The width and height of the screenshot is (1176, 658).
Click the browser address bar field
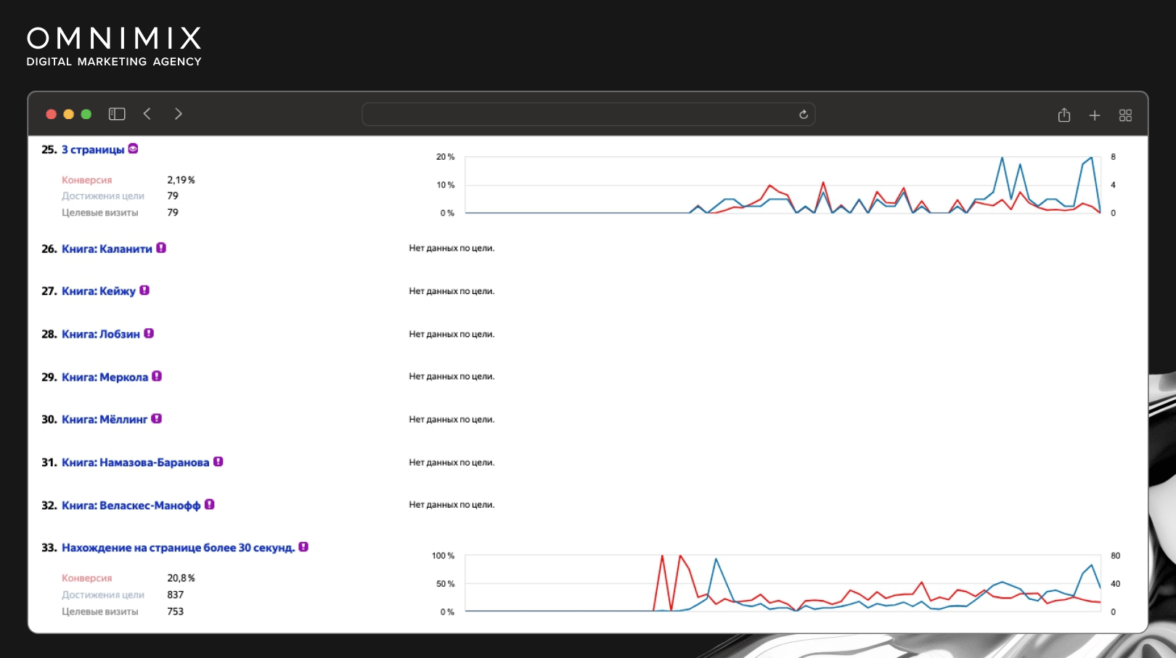pyautogui.click(x=588, y=115)
